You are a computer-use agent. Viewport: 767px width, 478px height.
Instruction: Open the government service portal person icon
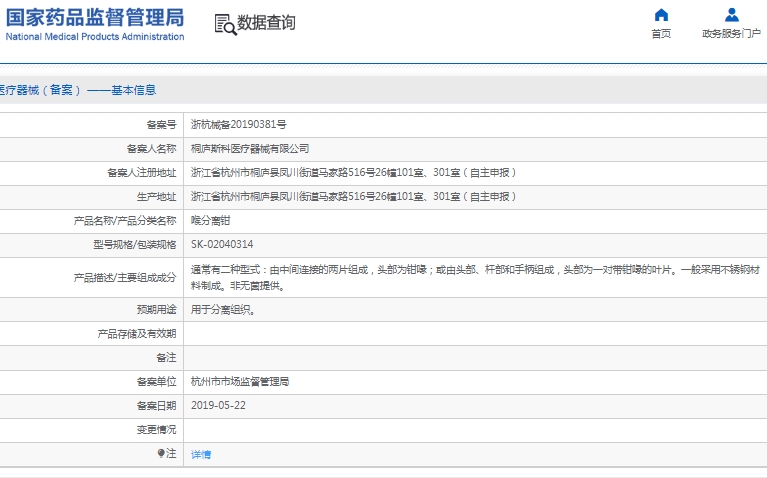[732, 15]
